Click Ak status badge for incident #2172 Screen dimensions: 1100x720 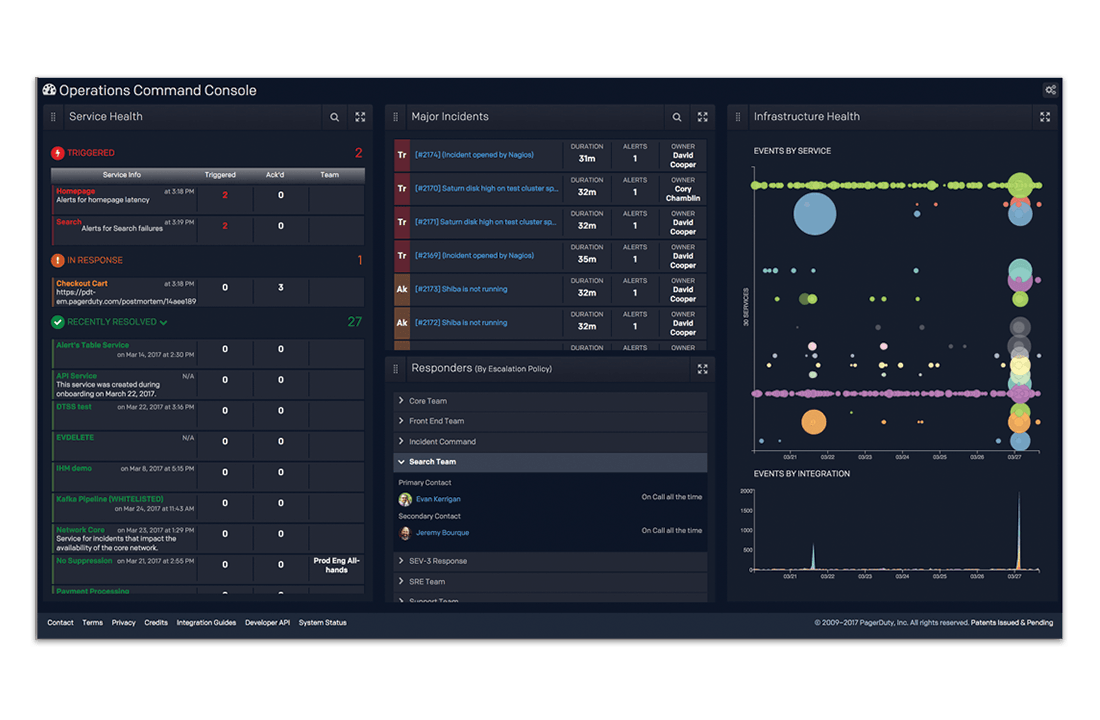(x=402, y=323)
